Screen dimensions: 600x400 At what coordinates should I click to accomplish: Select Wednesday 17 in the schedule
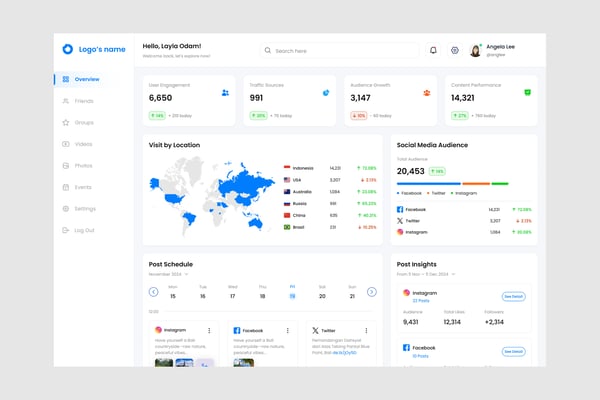[233, 292]
